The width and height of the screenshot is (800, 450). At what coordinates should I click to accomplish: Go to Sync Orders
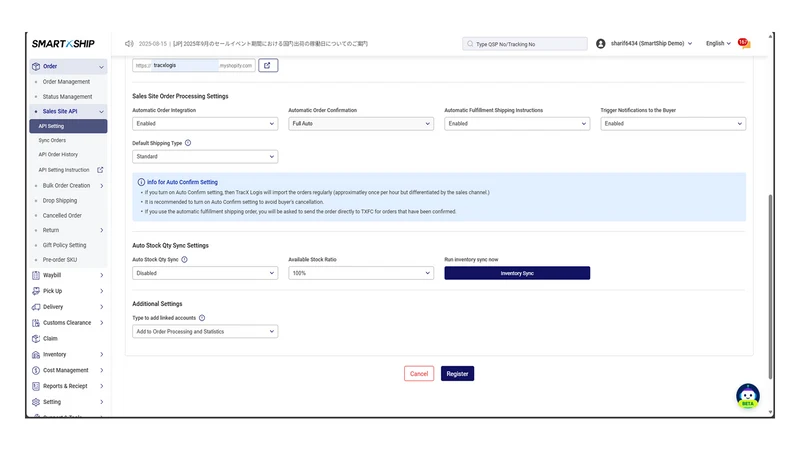pos(52,140)
